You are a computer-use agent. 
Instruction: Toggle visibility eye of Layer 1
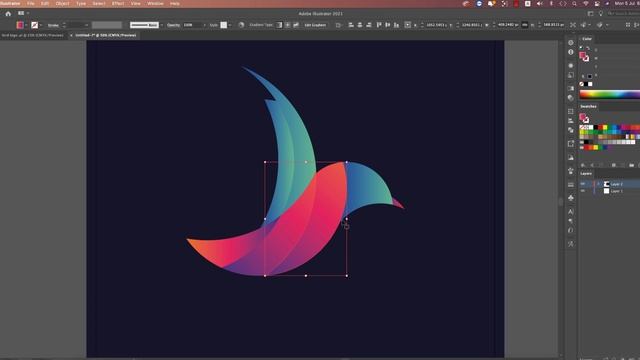[583, 191]
